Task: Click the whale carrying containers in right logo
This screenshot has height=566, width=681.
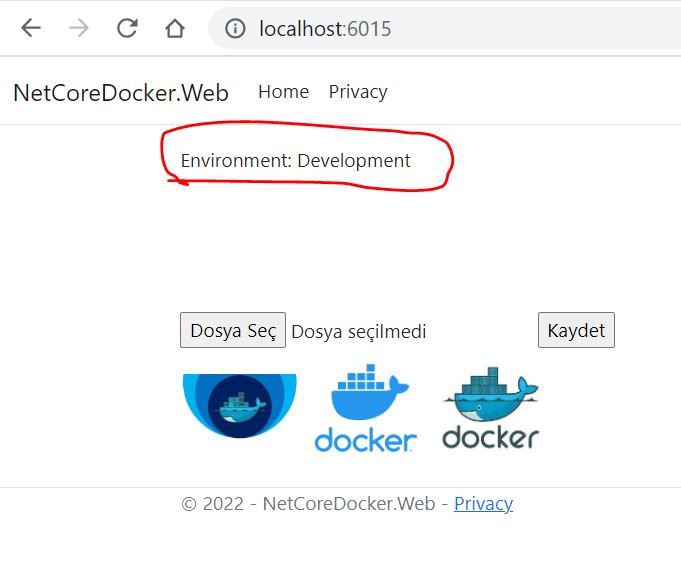Action: pos(490,395)
